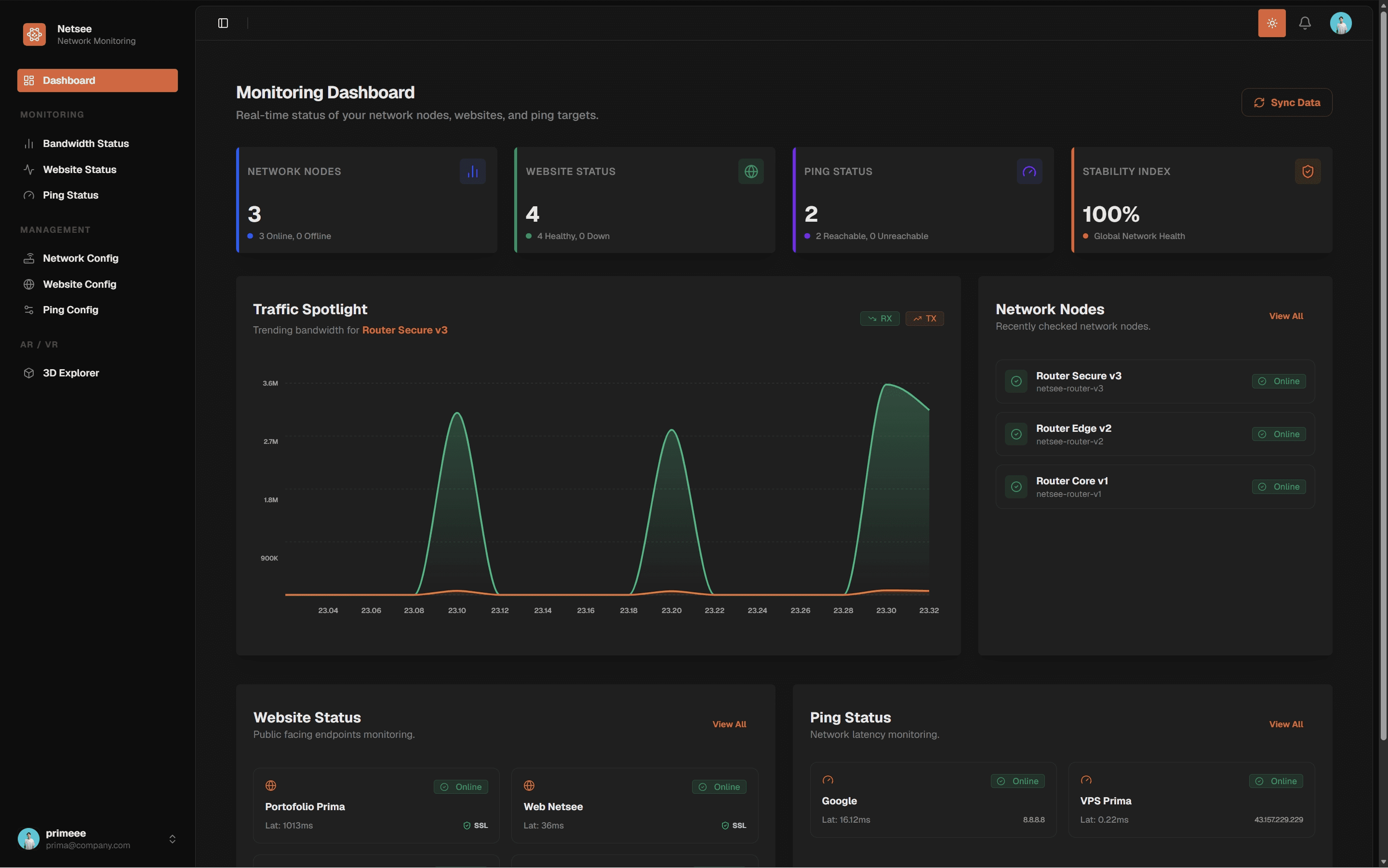The image size is (1388, 868).
Task: Click Online badge for Router Core v1
Action: (x=1279, y=487)
